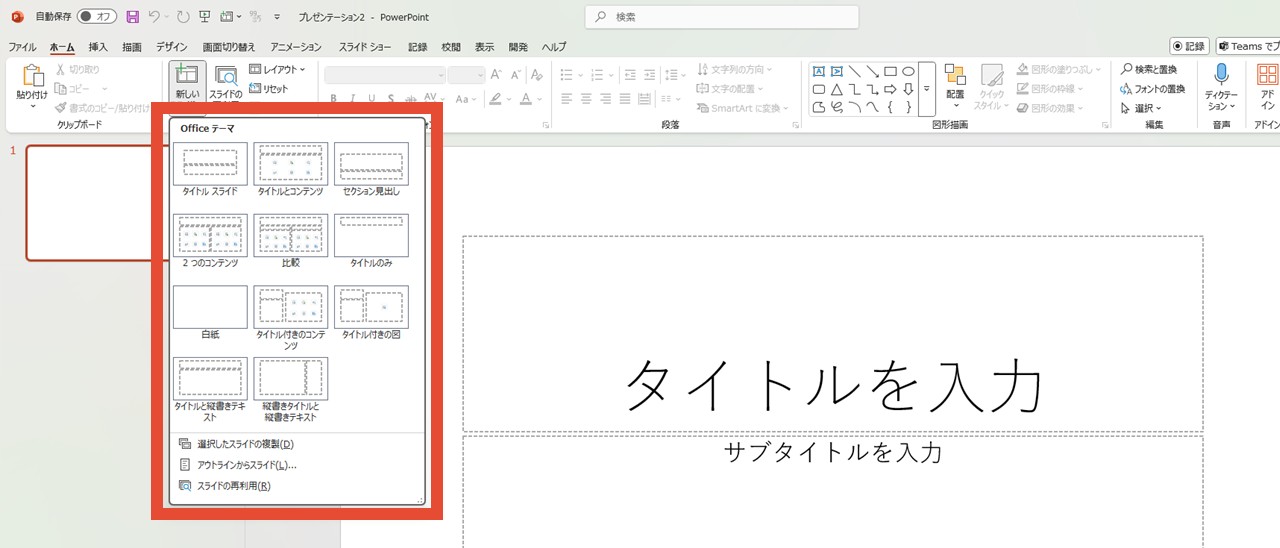Click the Redo icon in quick access

tap(182, 17)
